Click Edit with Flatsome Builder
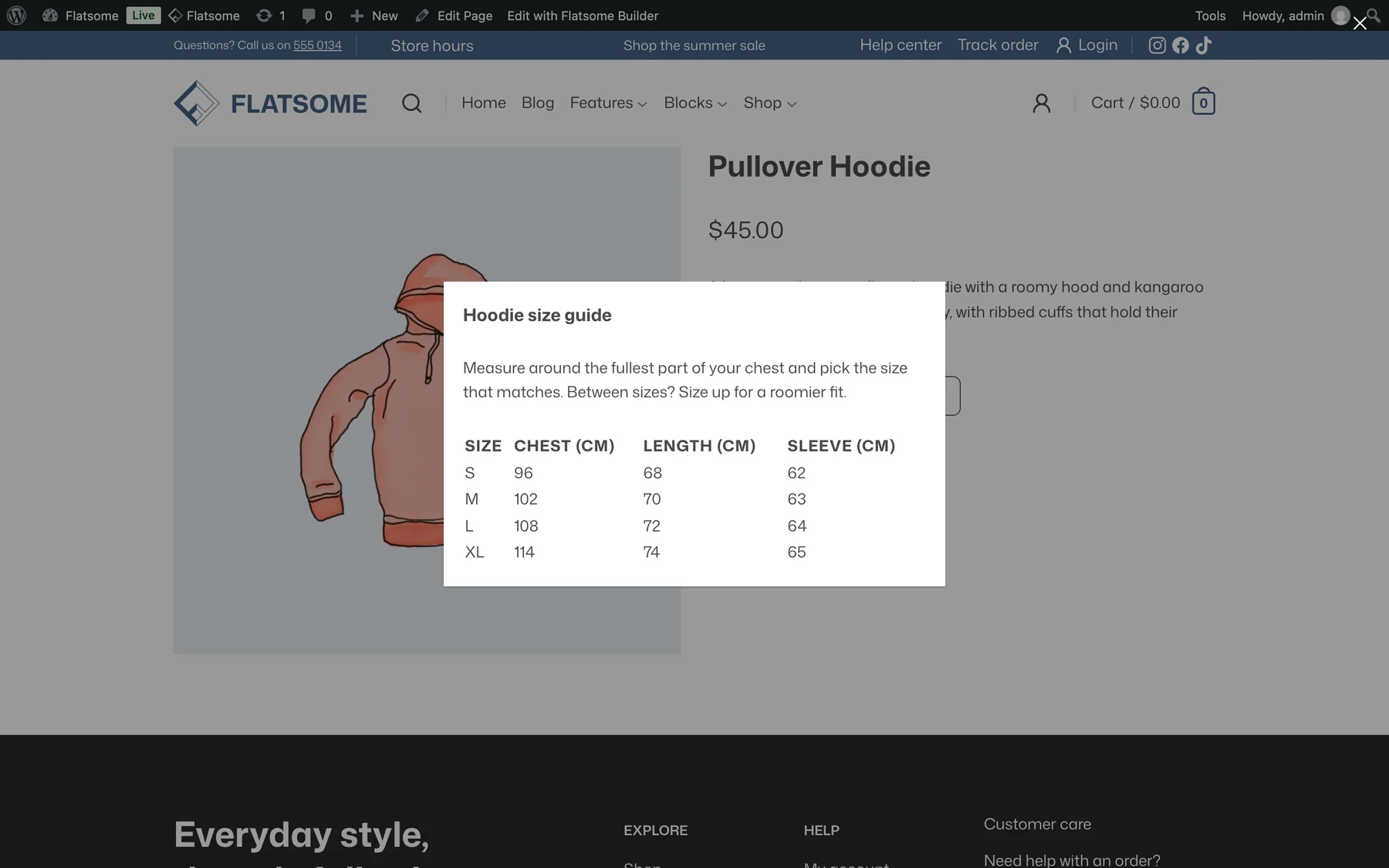The image size is (1389, 868). 583,15
